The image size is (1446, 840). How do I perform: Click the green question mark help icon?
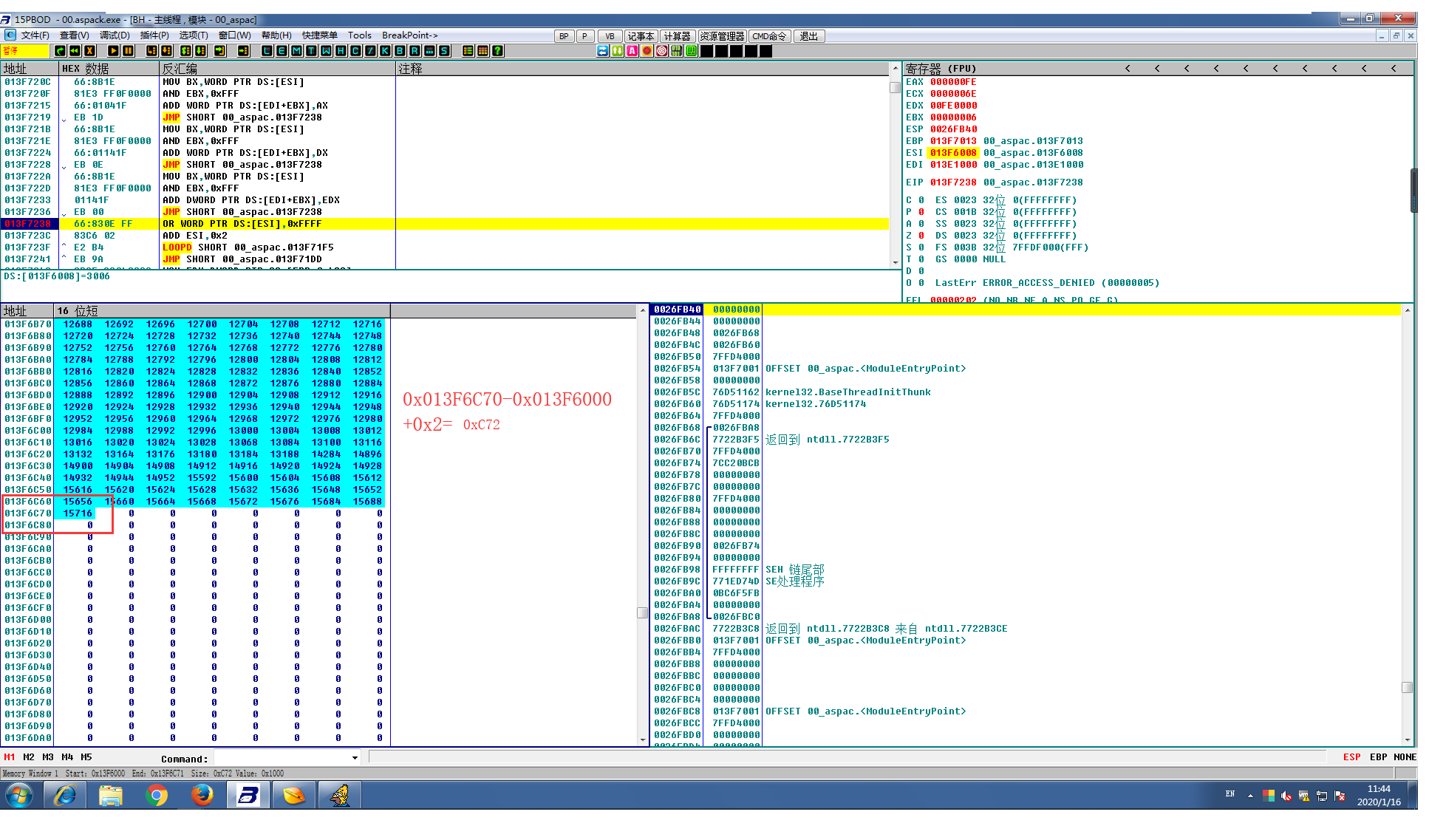(x=497, y=51)
